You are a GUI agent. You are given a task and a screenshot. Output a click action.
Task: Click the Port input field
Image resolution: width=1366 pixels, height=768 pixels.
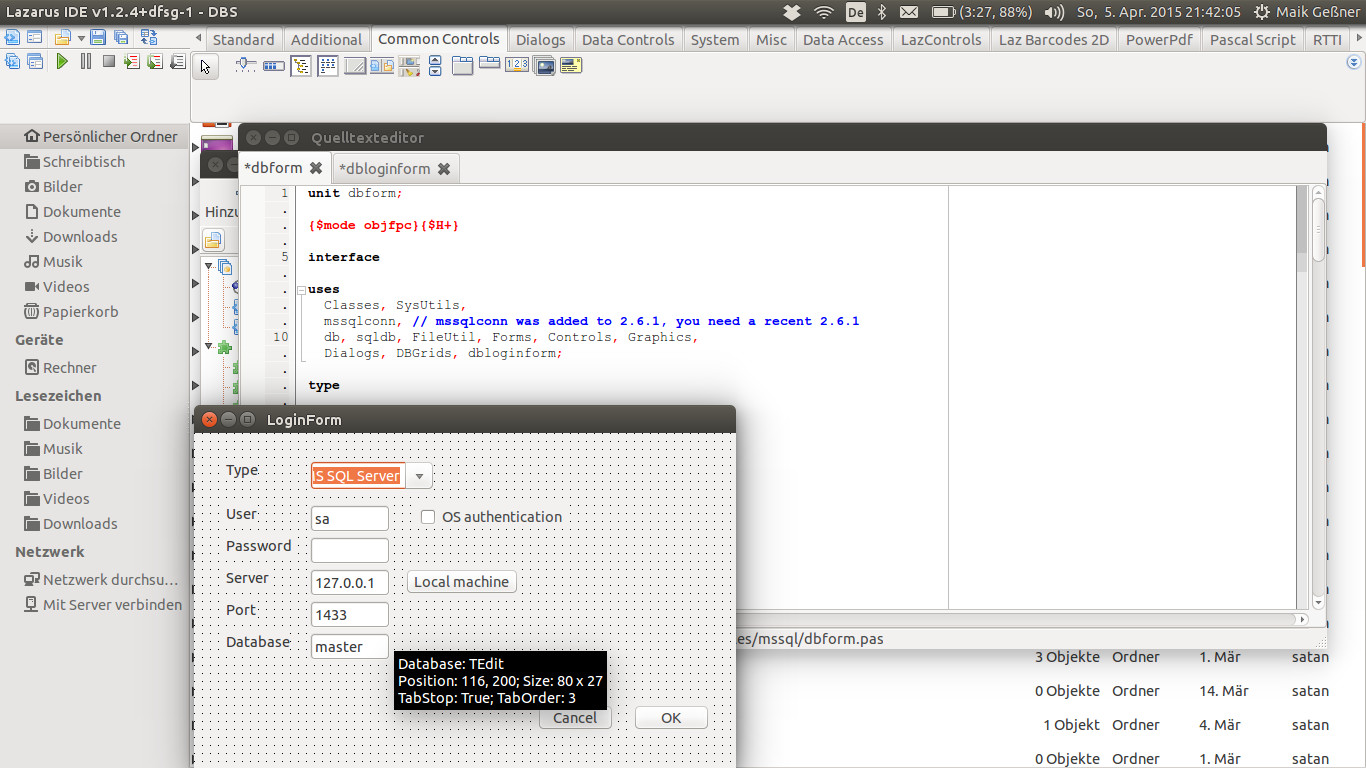click(349, 614)
